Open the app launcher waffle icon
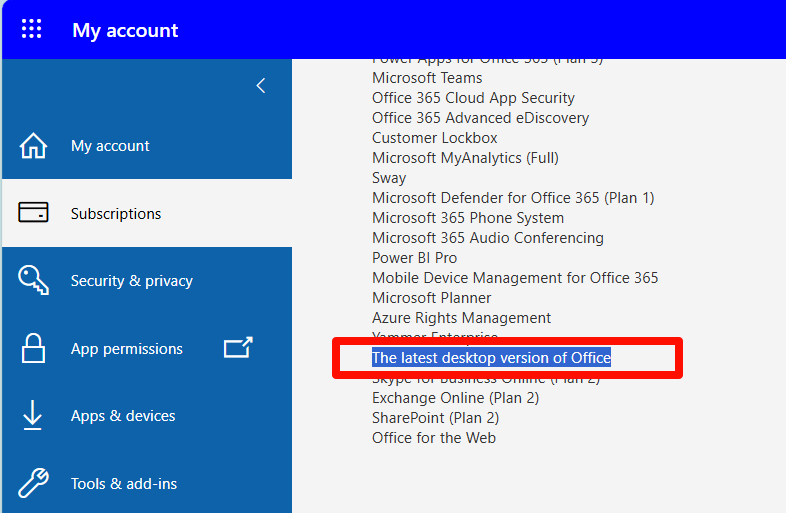The height and width of the screenshot is (513, 786). click(32, 29)
